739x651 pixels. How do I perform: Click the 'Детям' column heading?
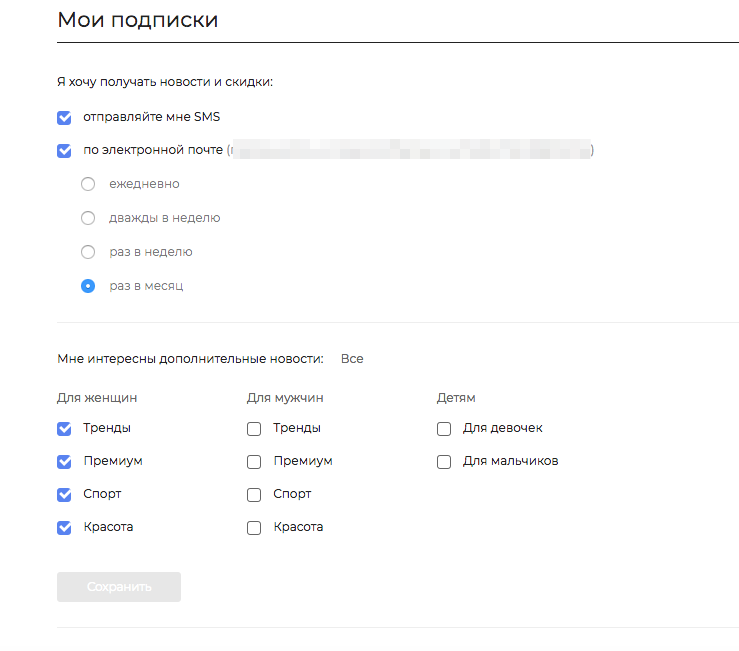[x=456, y=398]
